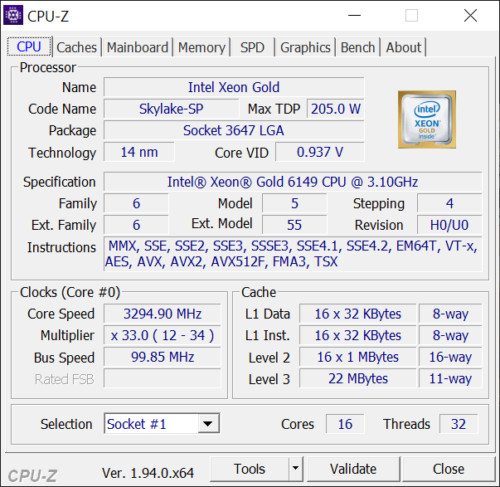
Task: Click the 205.0 W Max TDP value
Action: tap(336, 109)
